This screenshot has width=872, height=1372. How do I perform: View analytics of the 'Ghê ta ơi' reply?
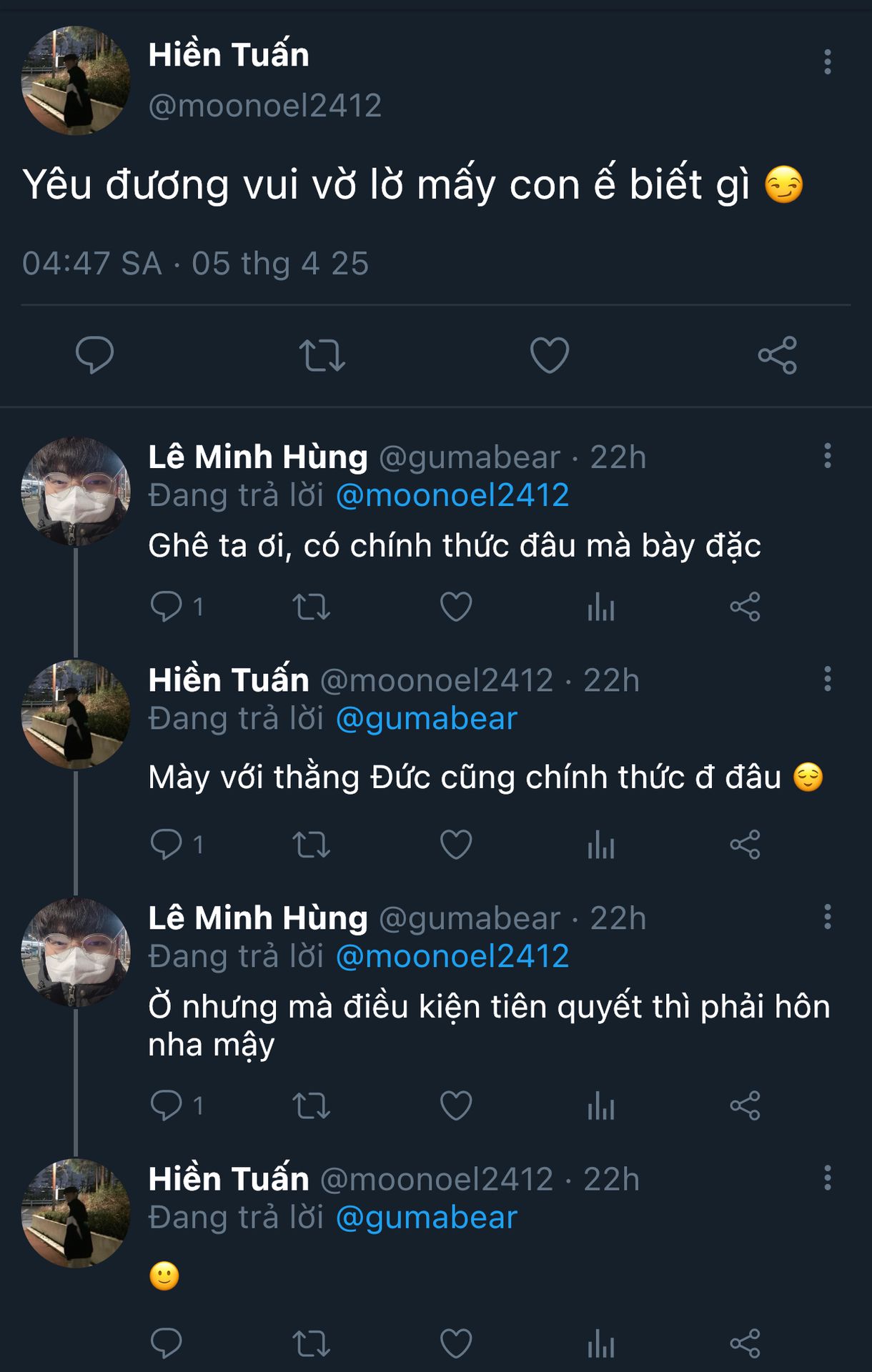pos(601,607)
